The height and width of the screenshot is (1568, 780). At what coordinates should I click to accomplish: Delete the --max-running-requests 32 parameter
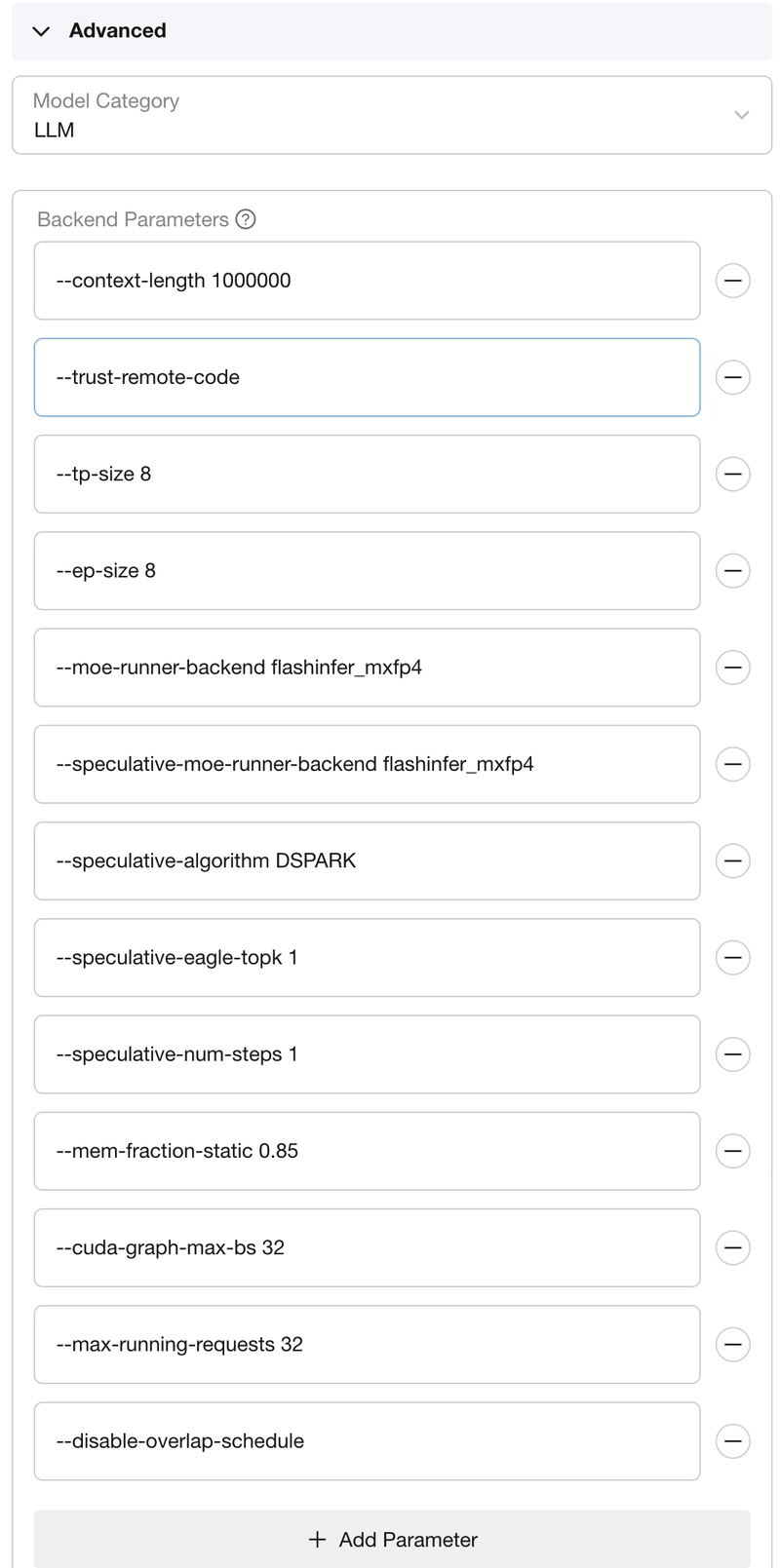click(x=732, y=1344)
